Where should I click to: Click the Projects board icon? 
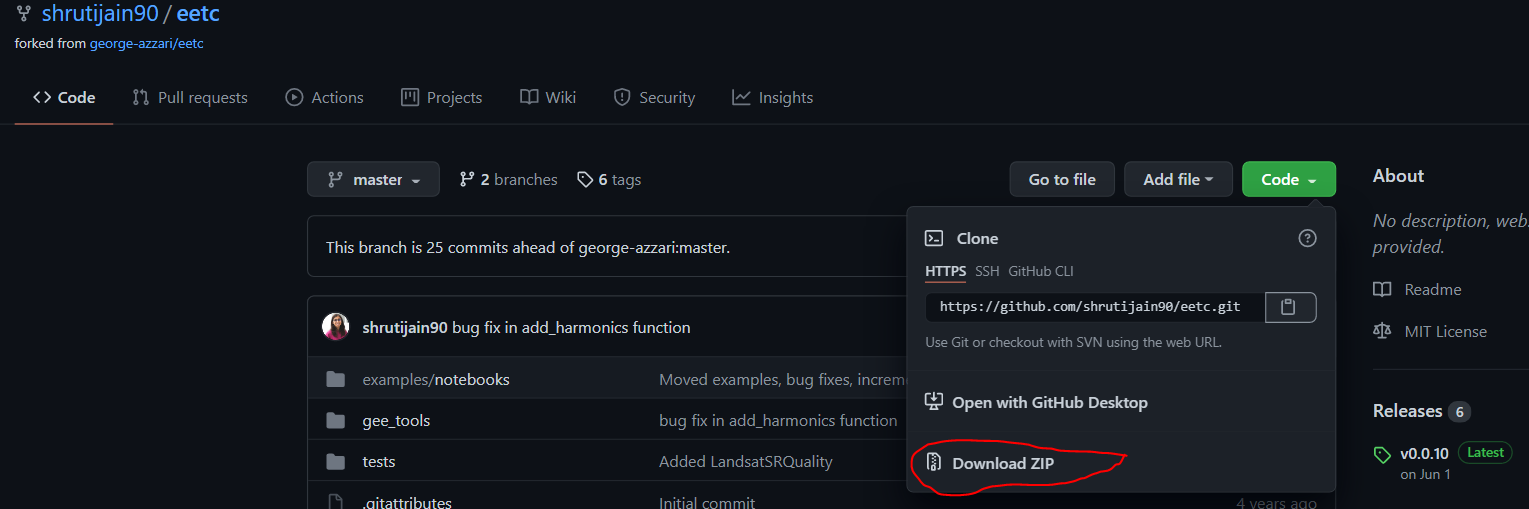(409, 97)
